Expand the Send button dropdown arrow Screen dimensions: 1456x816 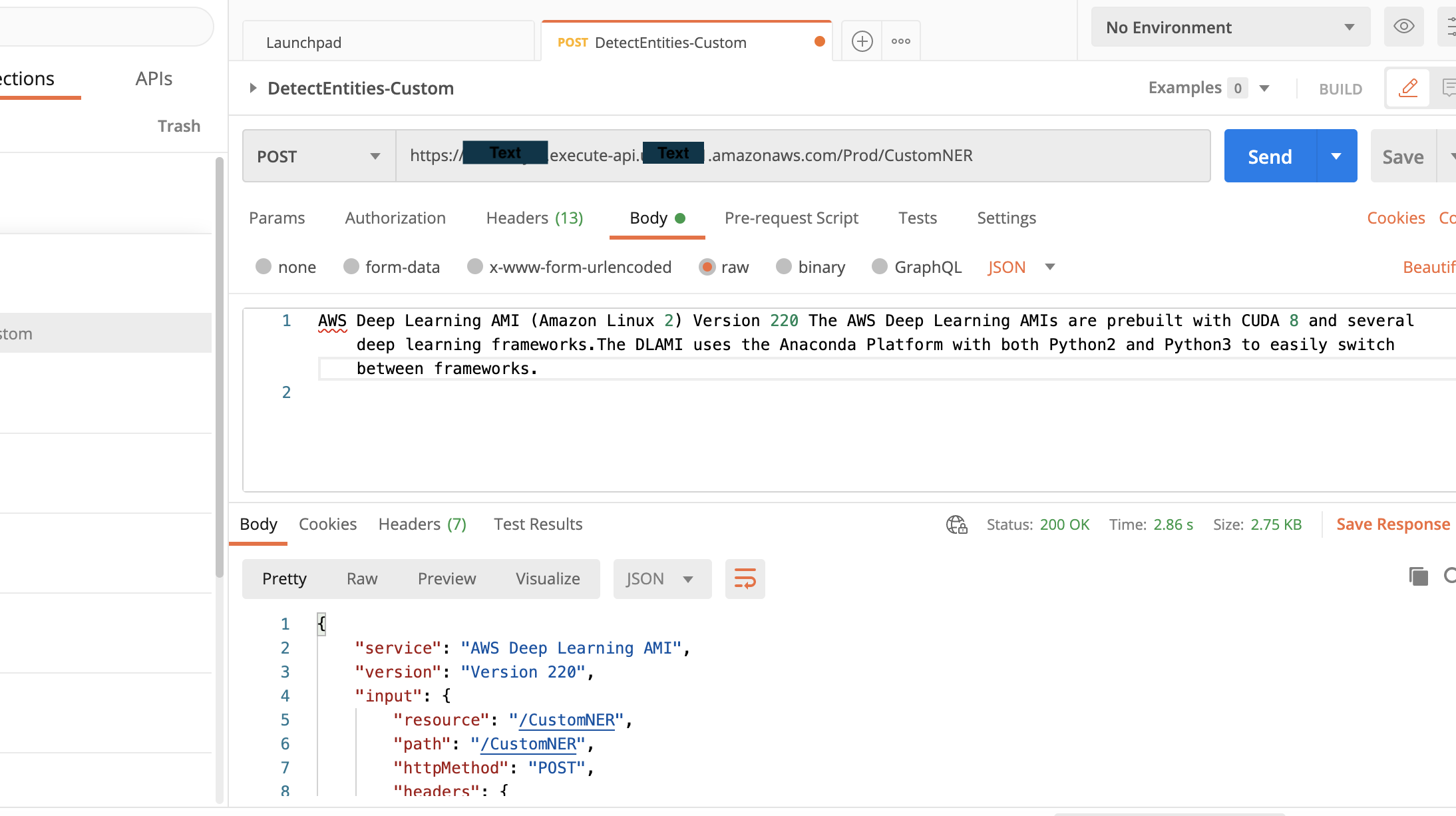point(1337,155)
